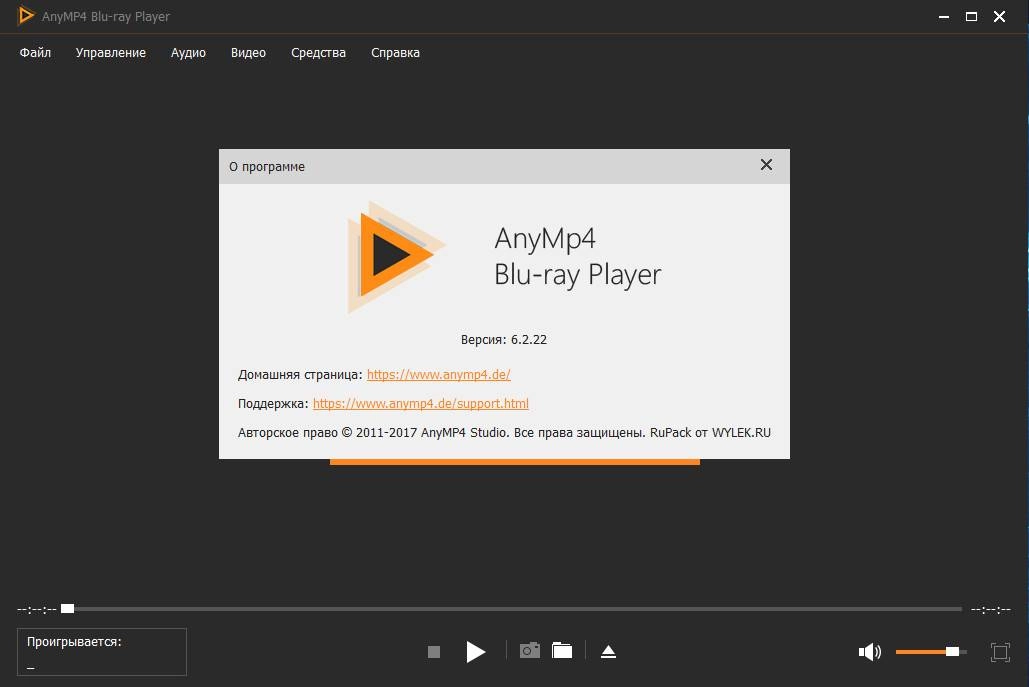Click the volume slider handle
This screenshot has width=1029, height=687.
click(952, 652)
